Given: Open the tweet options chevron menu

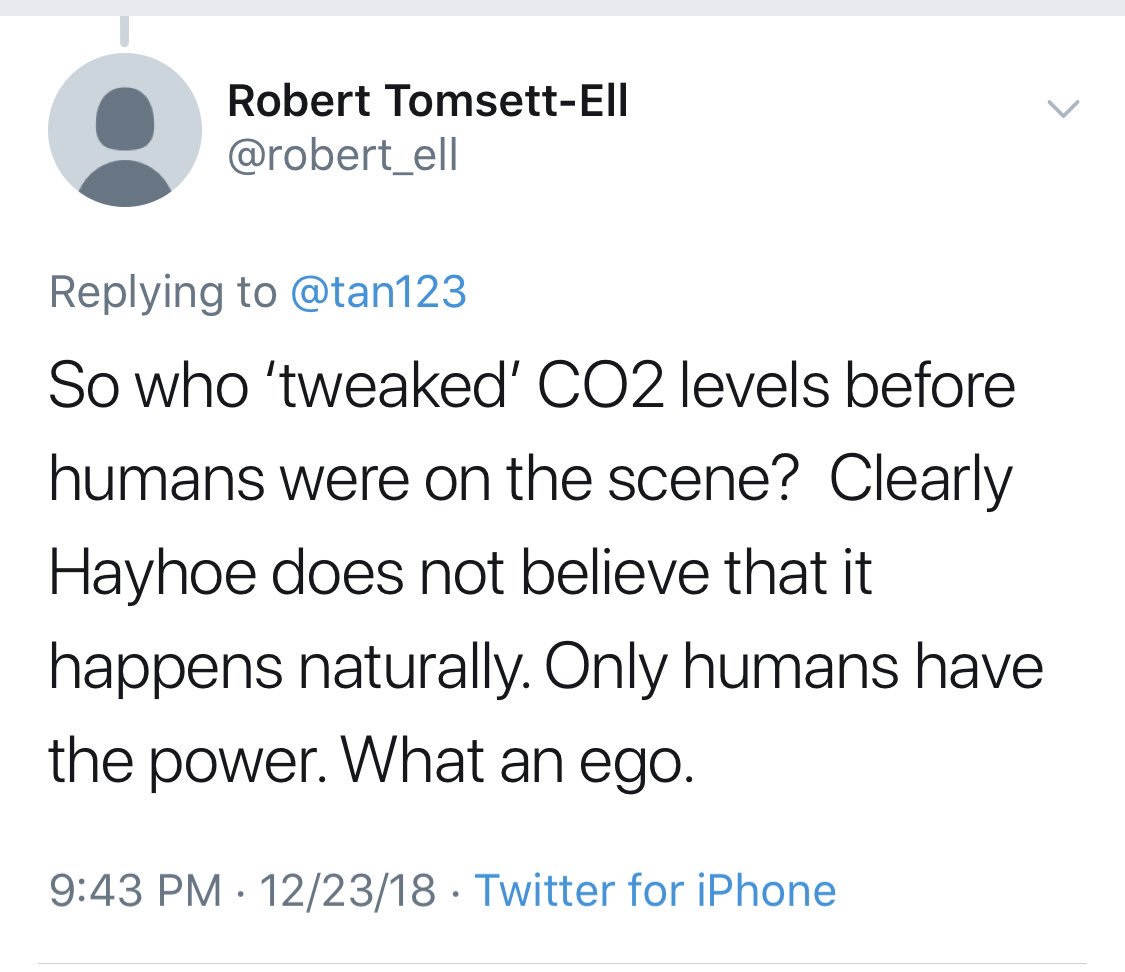Looking at the screenshot, I should 1064,106.
